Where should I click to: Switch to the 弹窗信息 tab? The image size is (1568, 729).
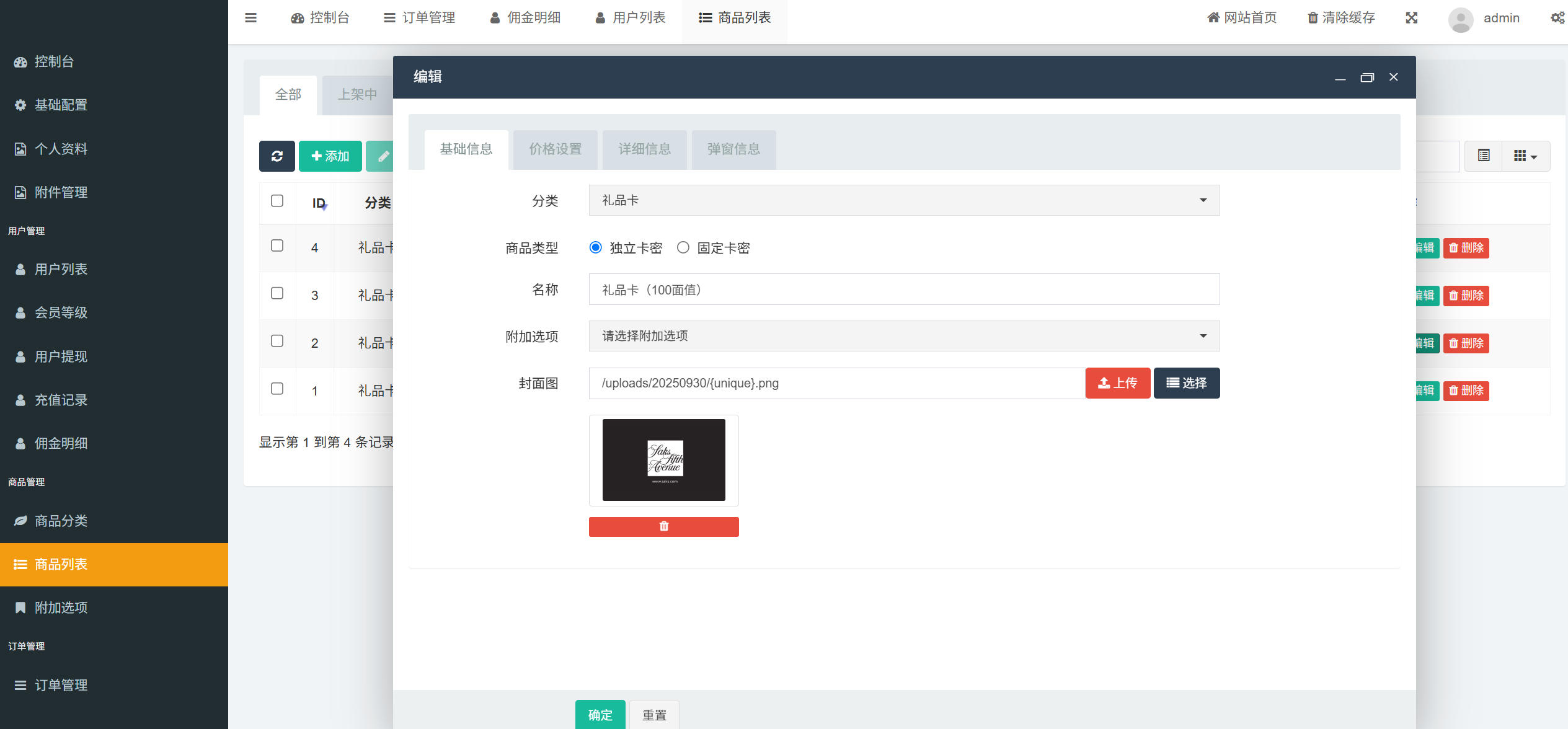pyautogui.click(x=733, y=149)
